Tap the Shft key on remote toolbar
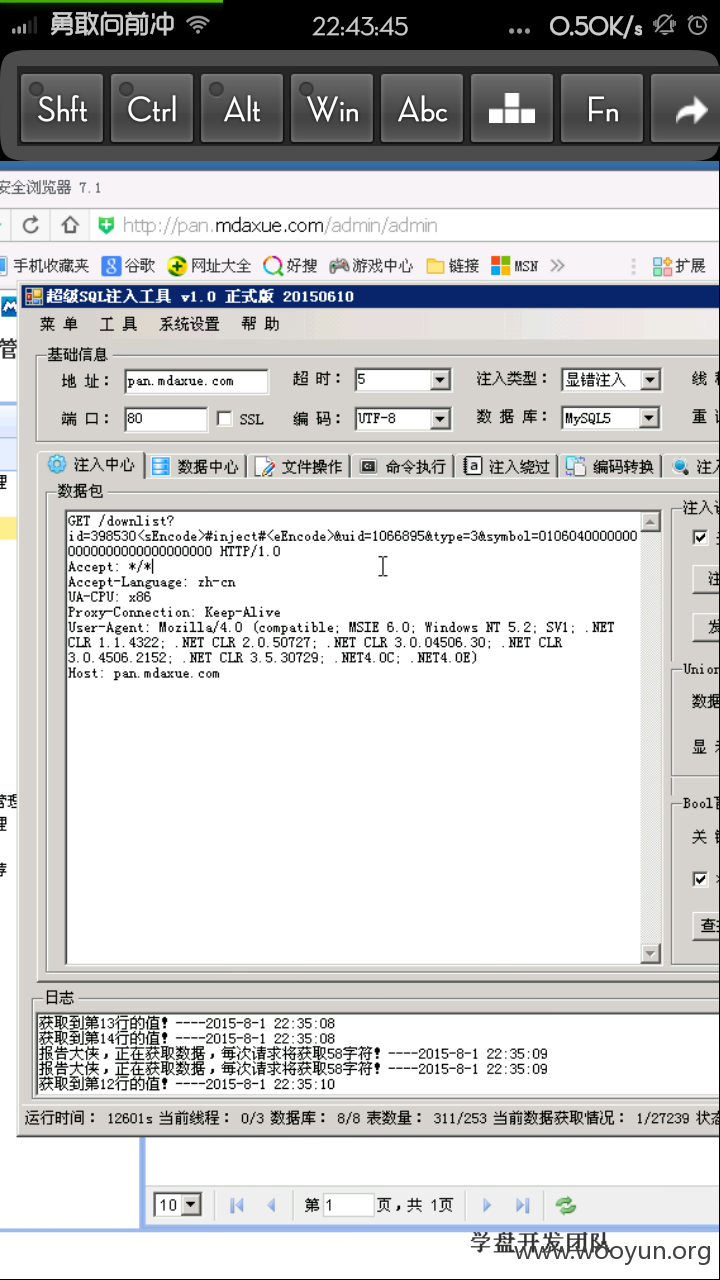The height and width of the screenshot is (1280, 720). point(62,109)
